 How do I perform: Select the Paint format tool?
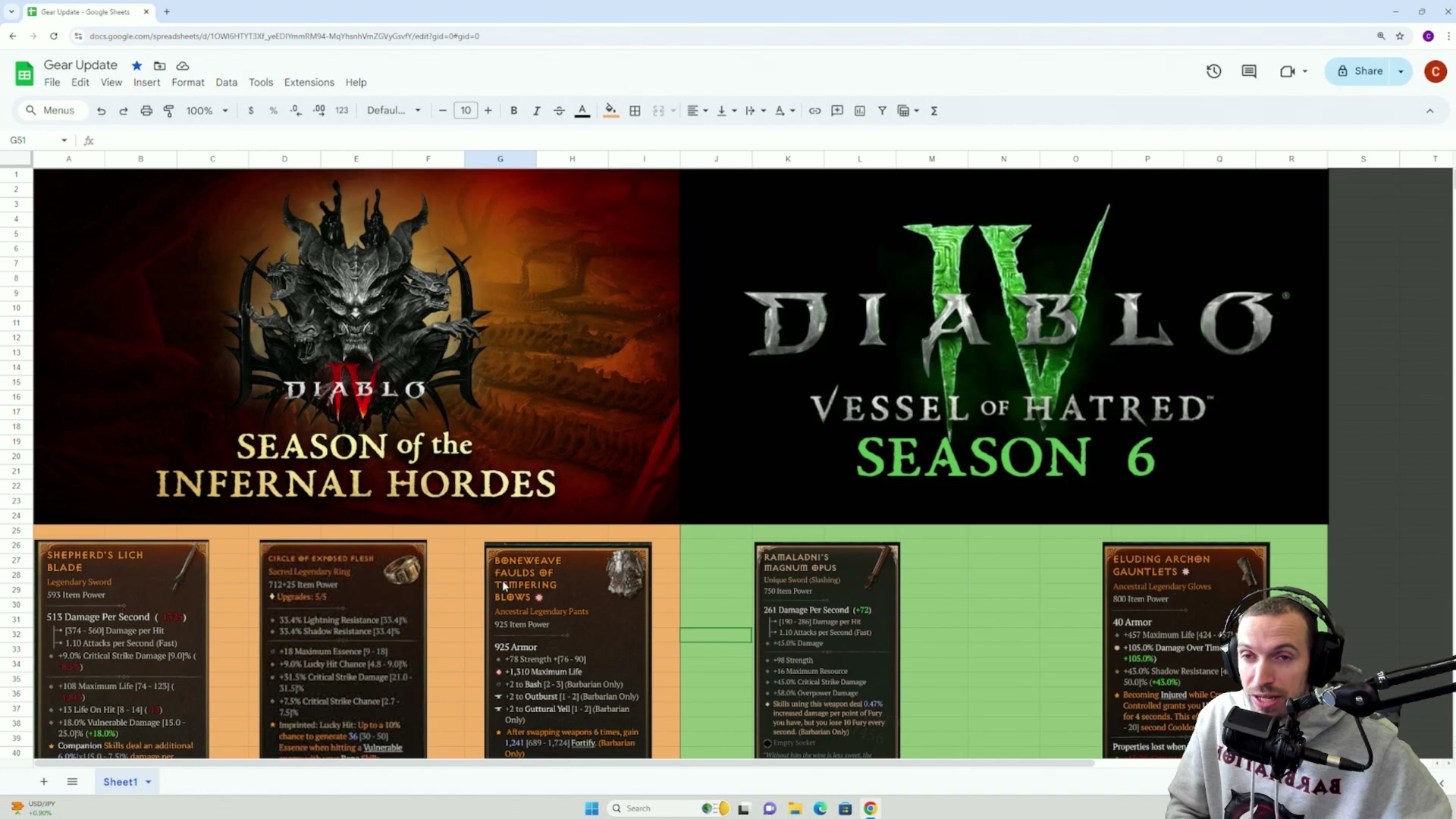[x=169, y=111]
